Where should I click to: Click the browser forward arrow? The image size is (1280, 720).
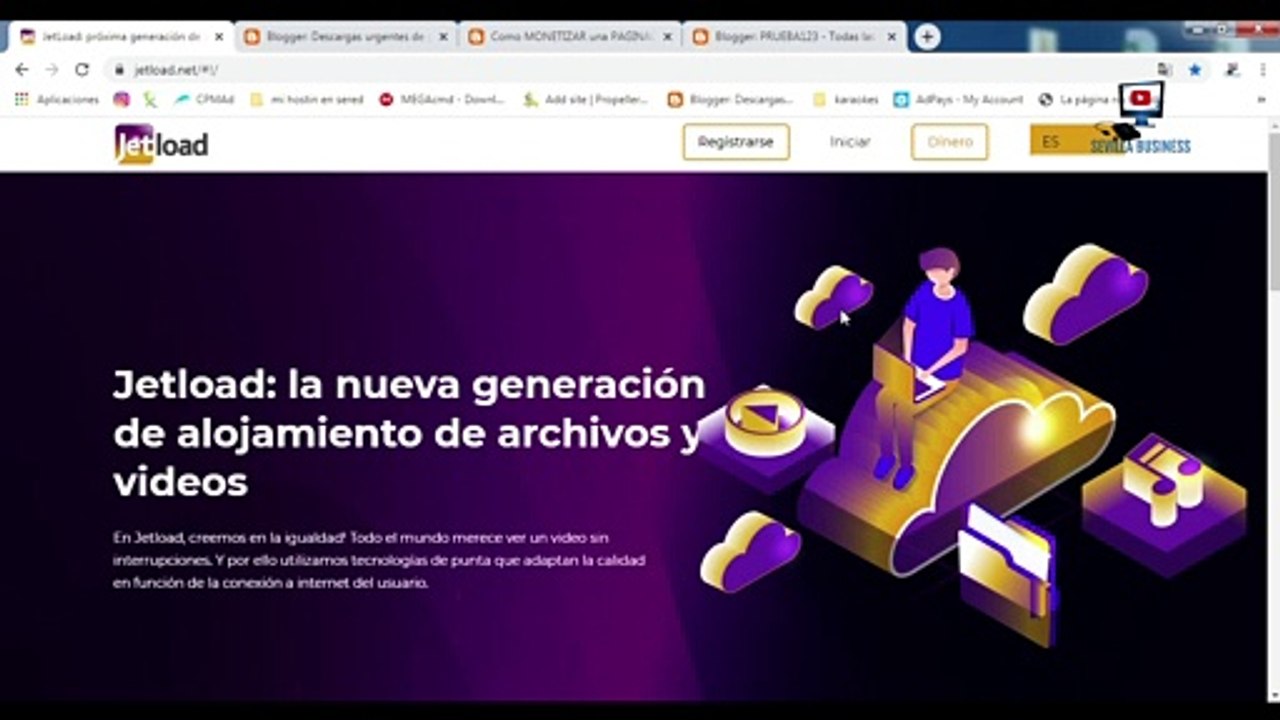click(52, 70)
